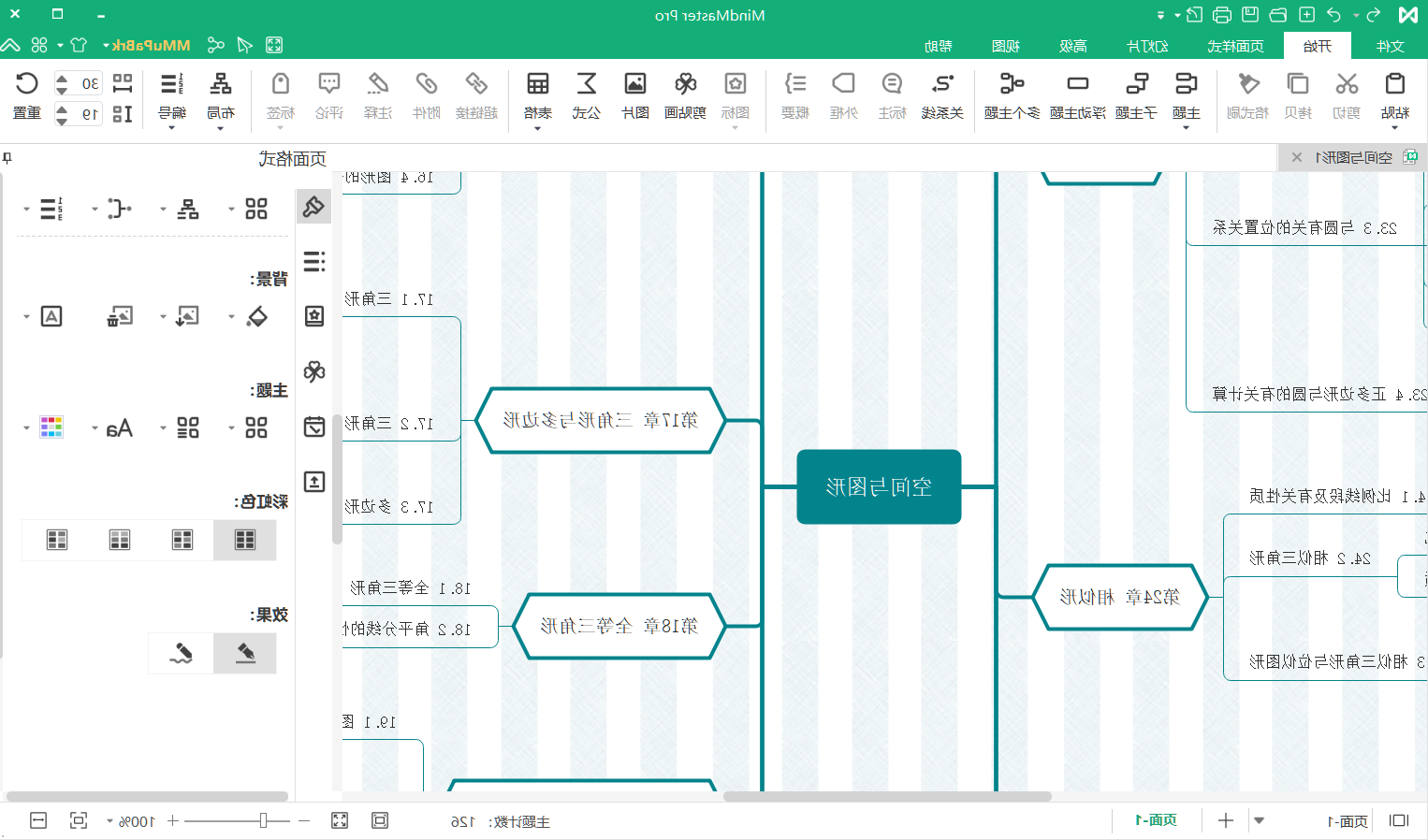Expand the Topic (主题) ribbon dropdown arrow
Screen dimensions: 1428x840
point(1186,127)
